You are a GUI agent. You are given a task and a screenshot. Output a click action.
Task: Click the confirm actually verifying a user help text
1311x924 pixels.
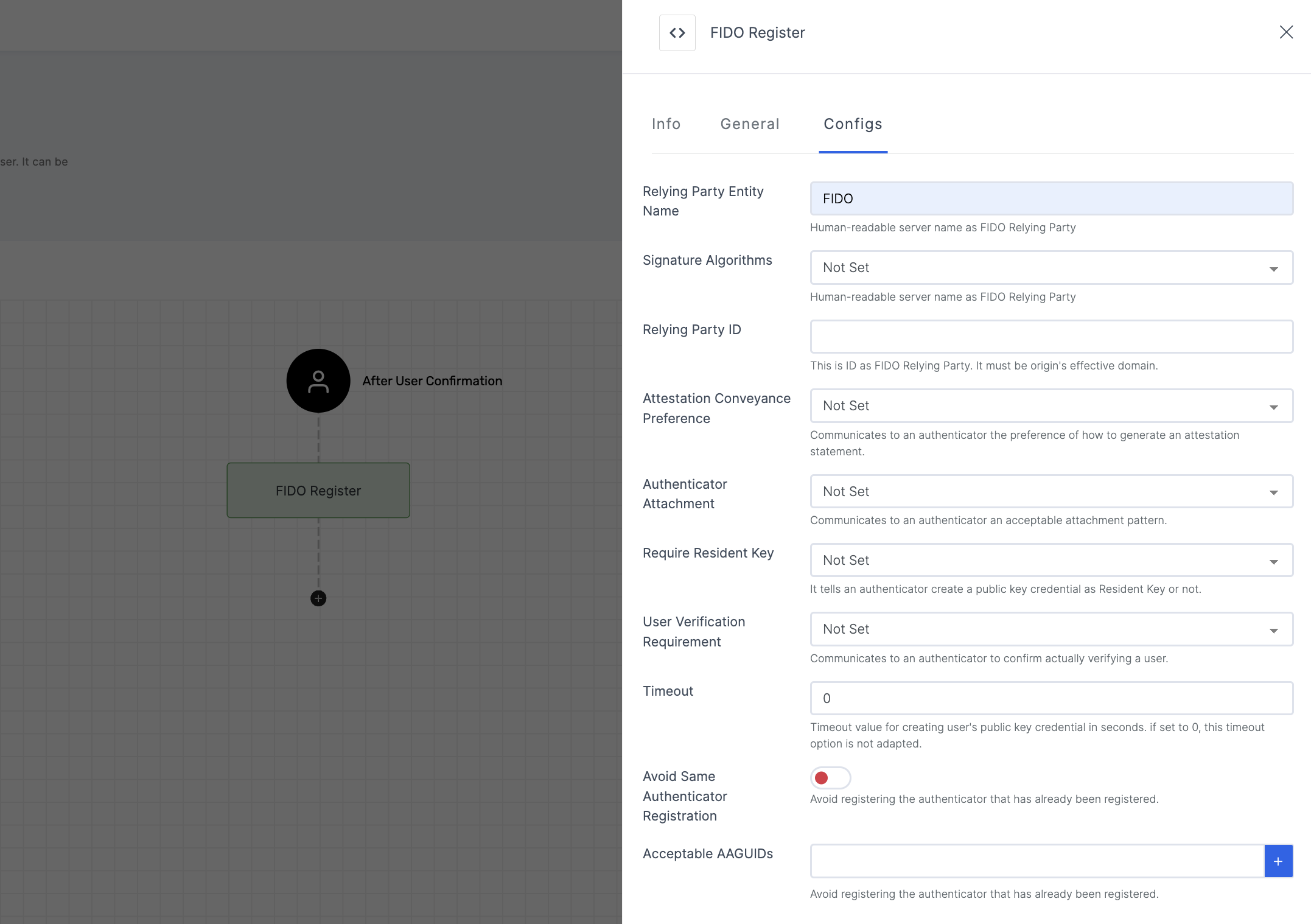point(989,659)
